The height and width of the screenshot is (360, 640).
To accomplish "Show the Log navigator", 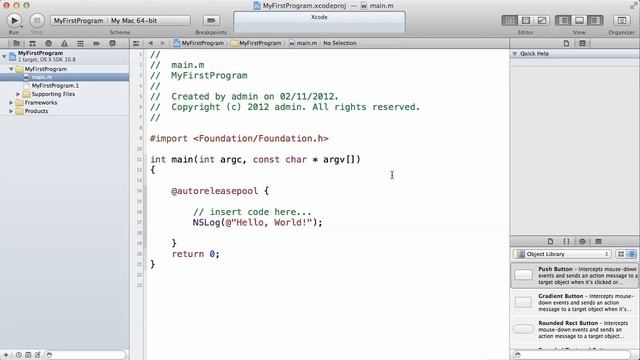I will point(112,43).
